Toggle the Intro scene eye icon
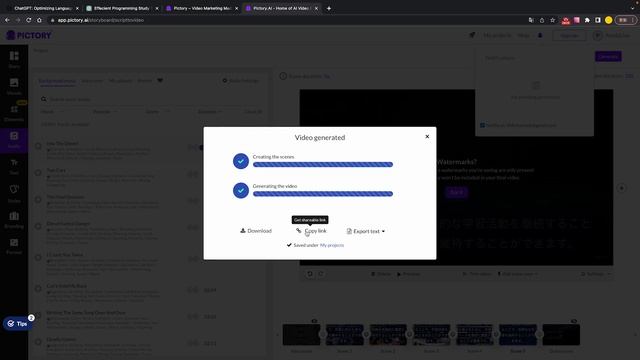This screenshot has width=640, height=360. pos(314,321)
